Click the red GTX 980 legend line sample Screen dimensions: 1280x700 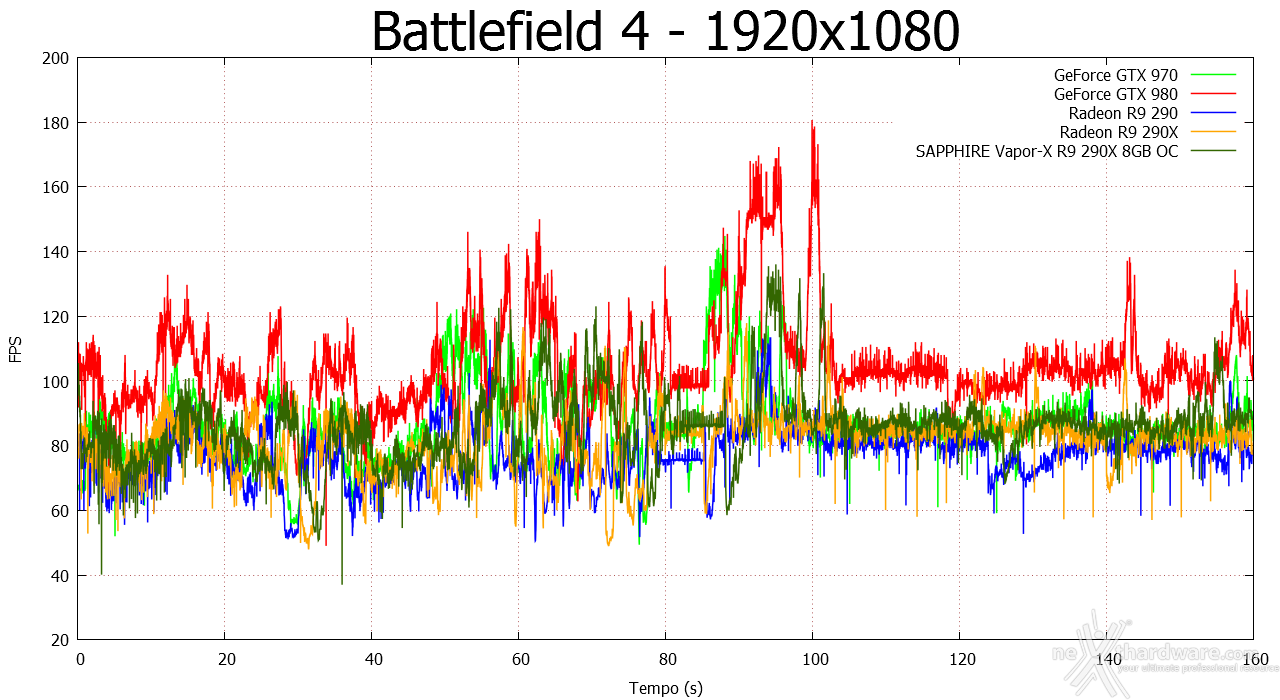(1212, 94)
